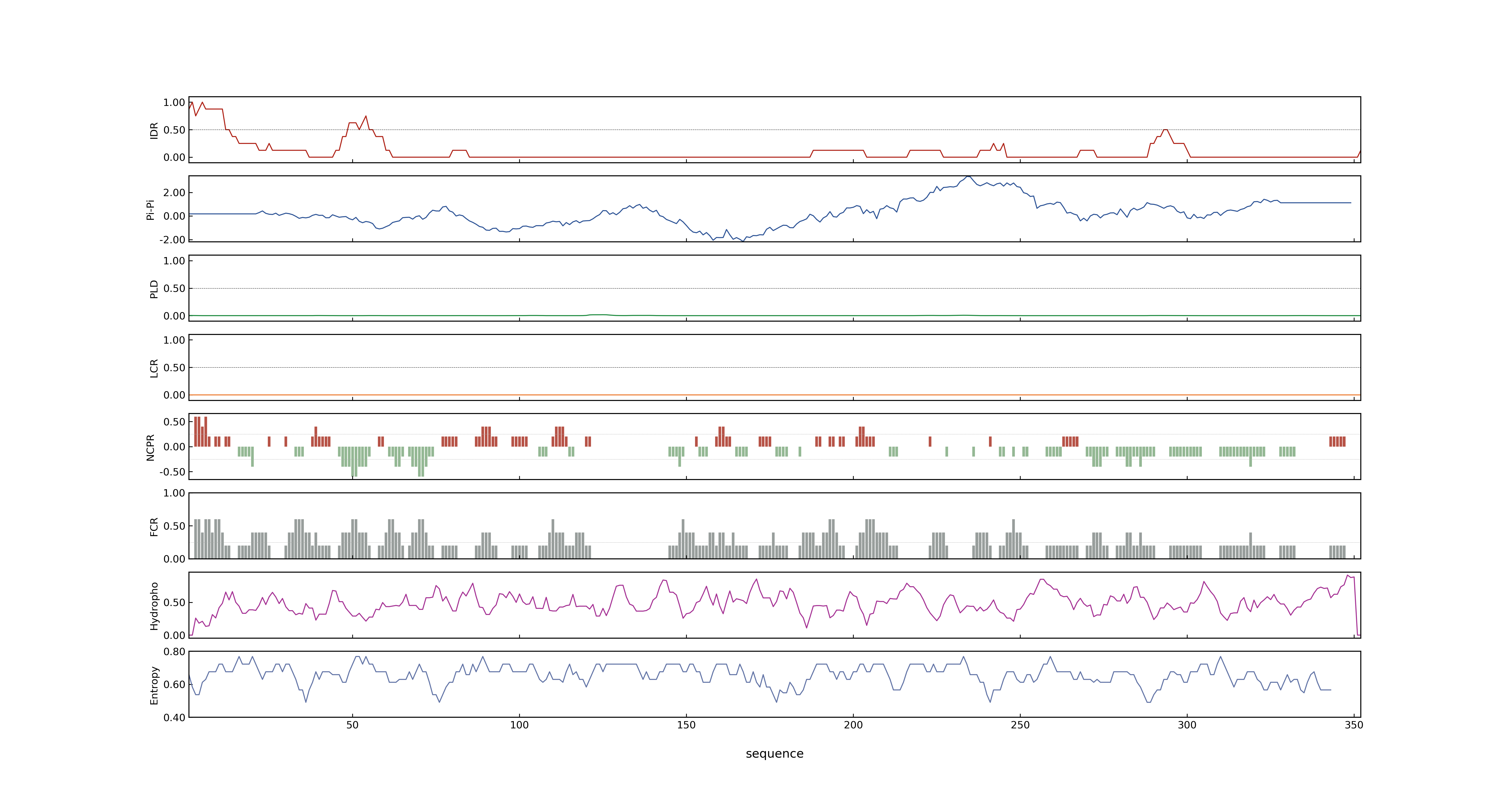Click the Hydropho peak near sequence end
The image size is (1512, 806).
[1348, 576]
